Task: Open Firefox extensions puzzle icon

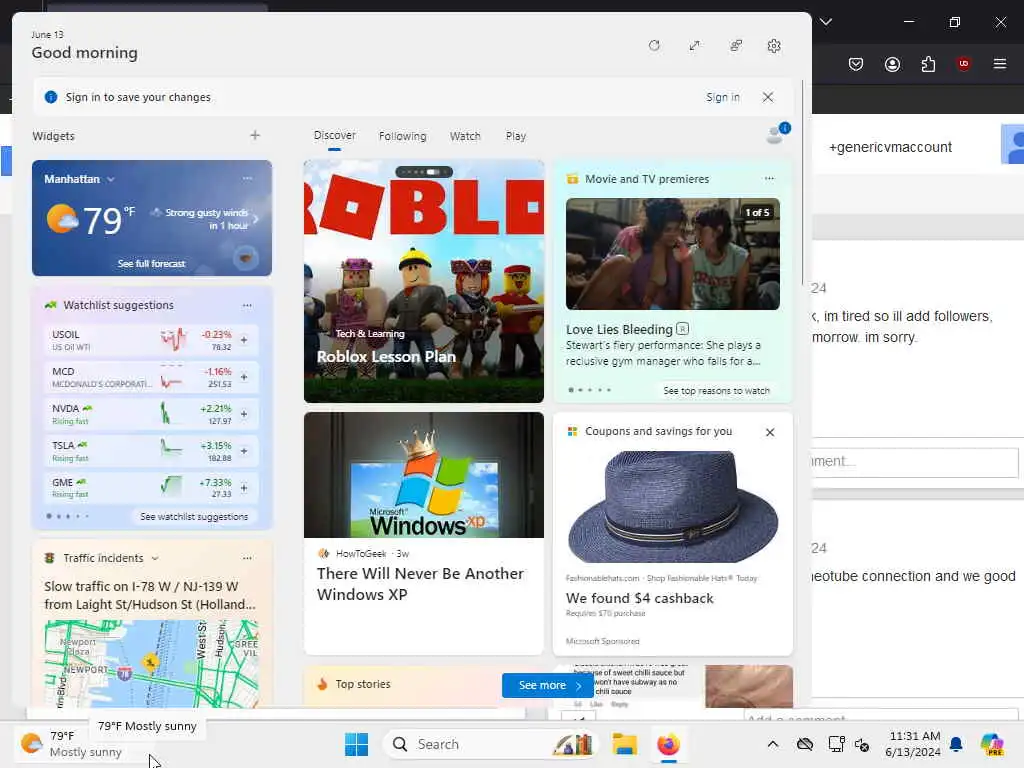Action: coord(928,64)
